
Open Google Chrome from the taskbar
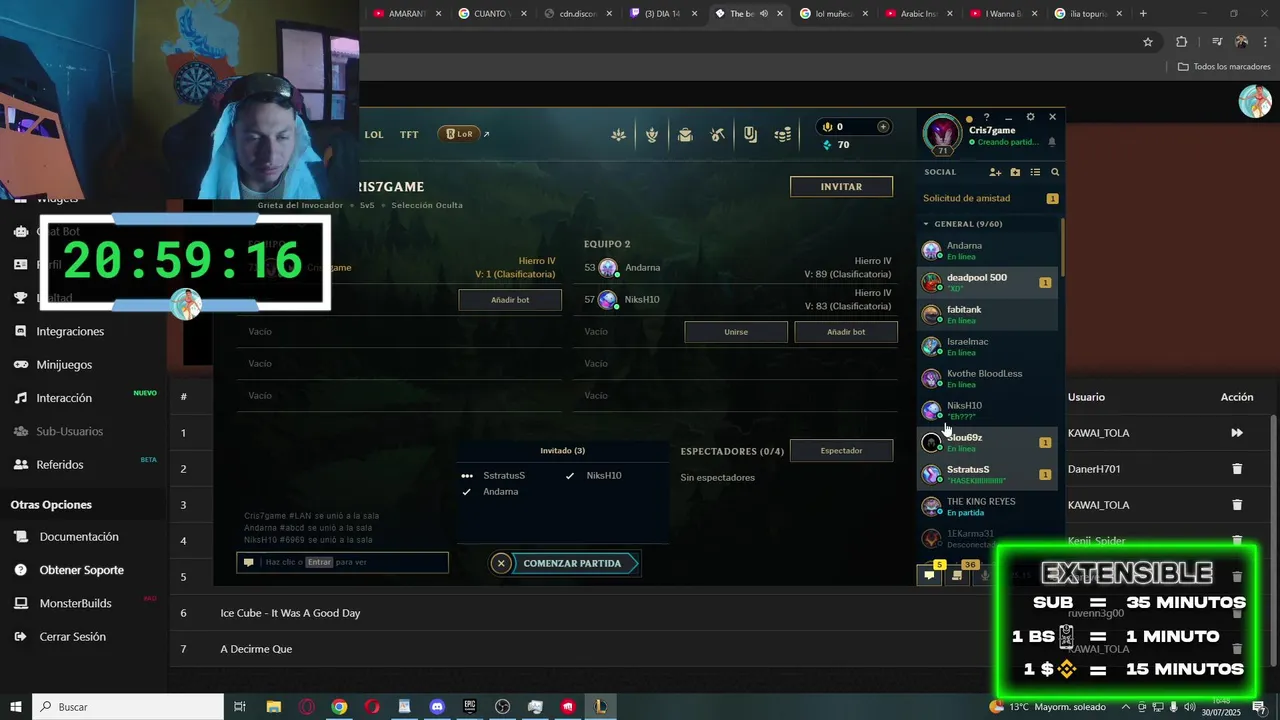pos(340,707)
